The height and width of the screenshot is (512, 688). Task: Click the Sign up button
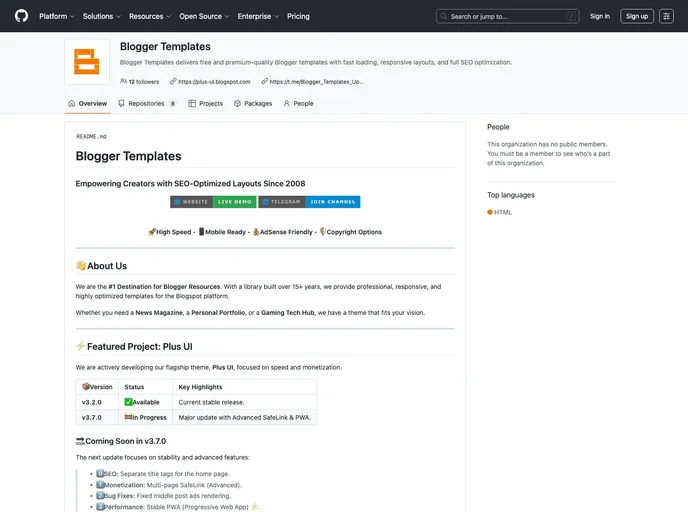click(637, 16)
